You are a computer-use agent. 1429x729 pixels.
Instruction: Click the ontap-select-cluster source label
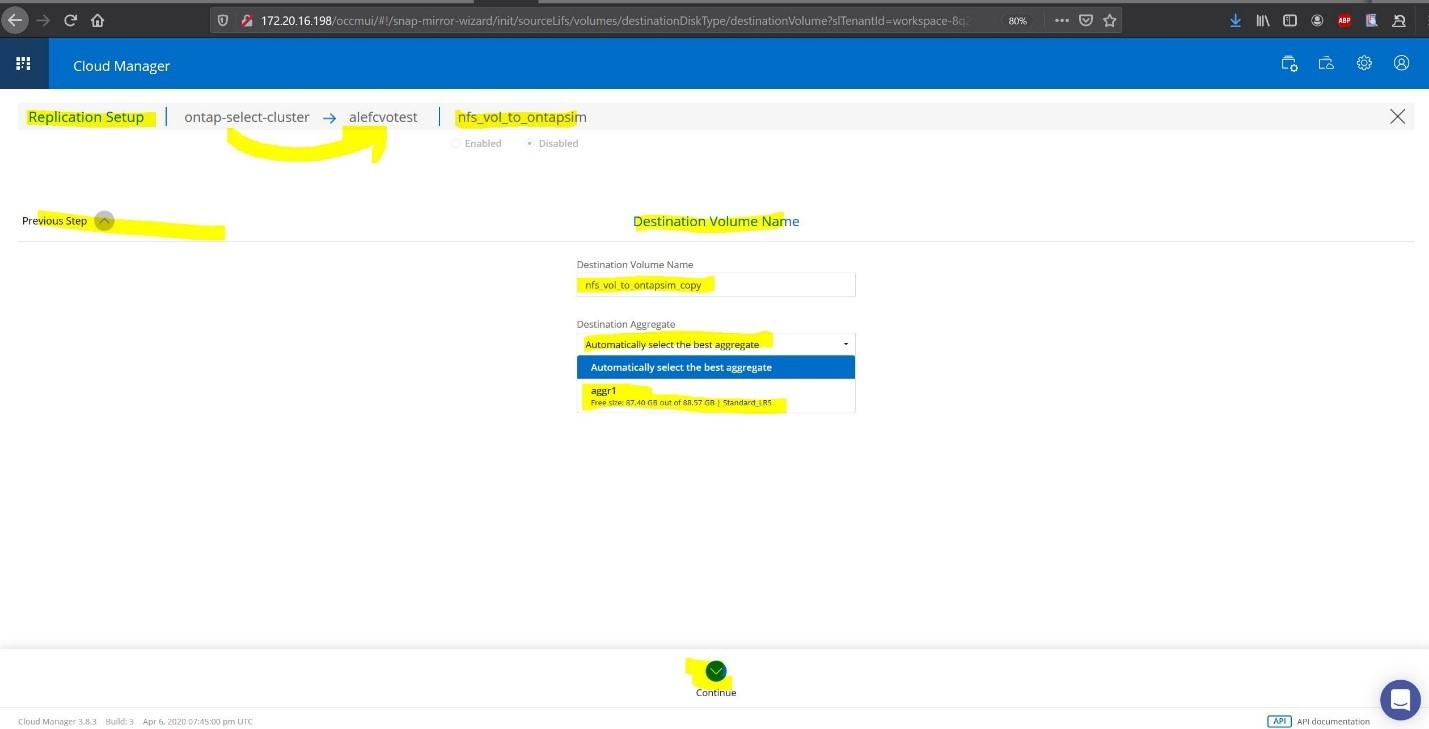pyautogui.click(x=247, y=117)
